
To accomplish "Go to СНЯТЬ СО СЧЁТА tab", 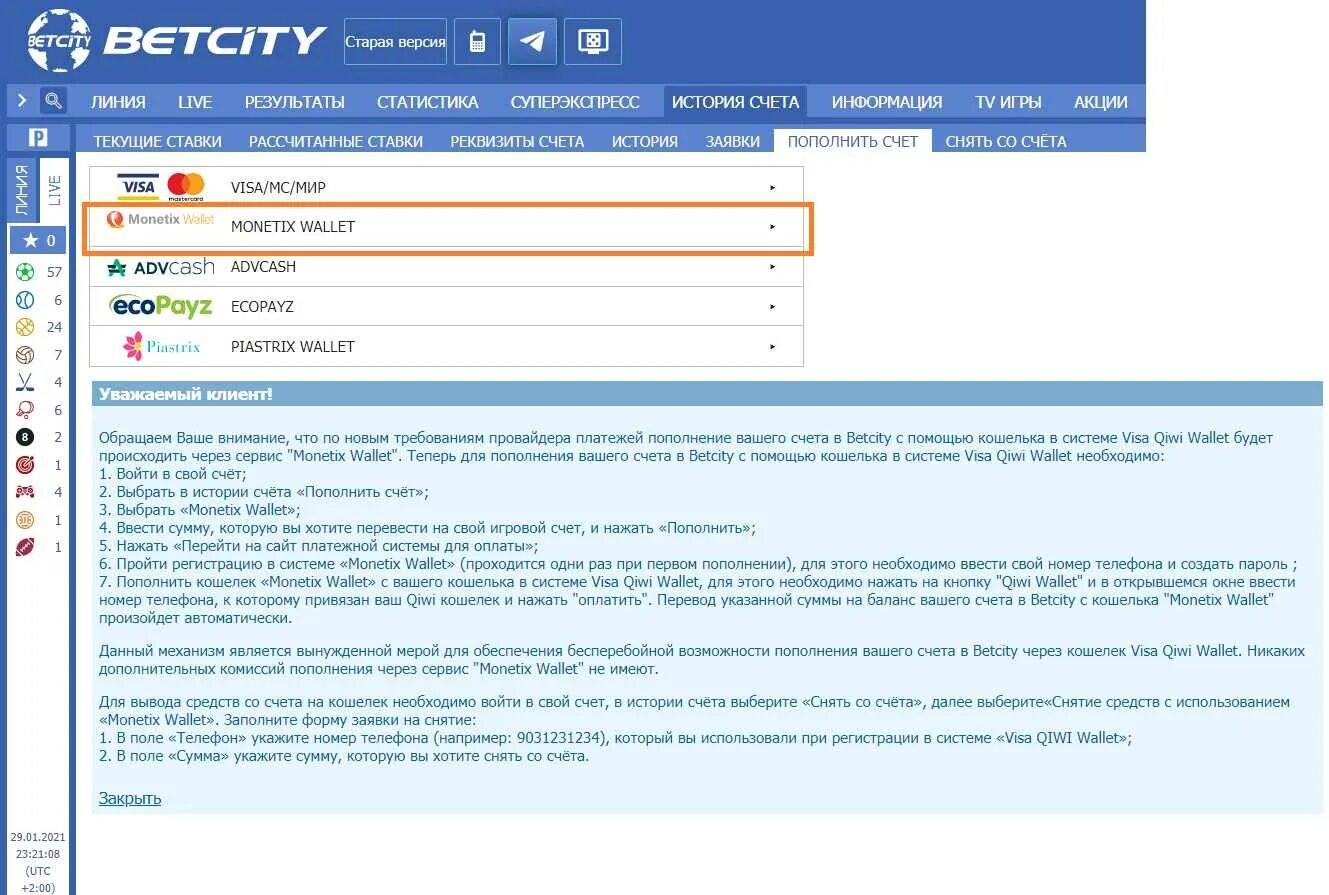I will (1006, 141).
